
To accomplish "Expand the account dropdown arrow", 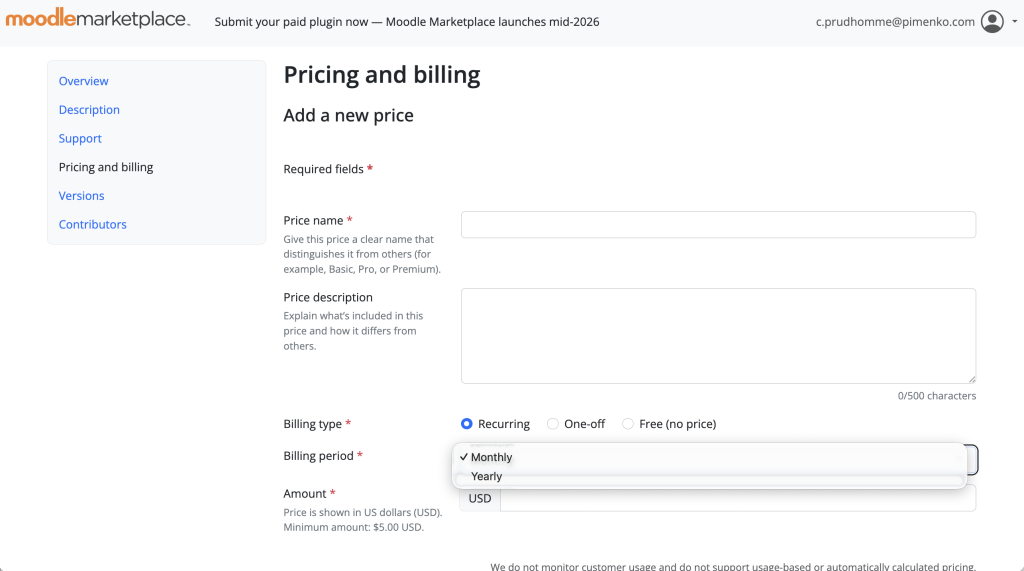I will tap(1014, 22).
